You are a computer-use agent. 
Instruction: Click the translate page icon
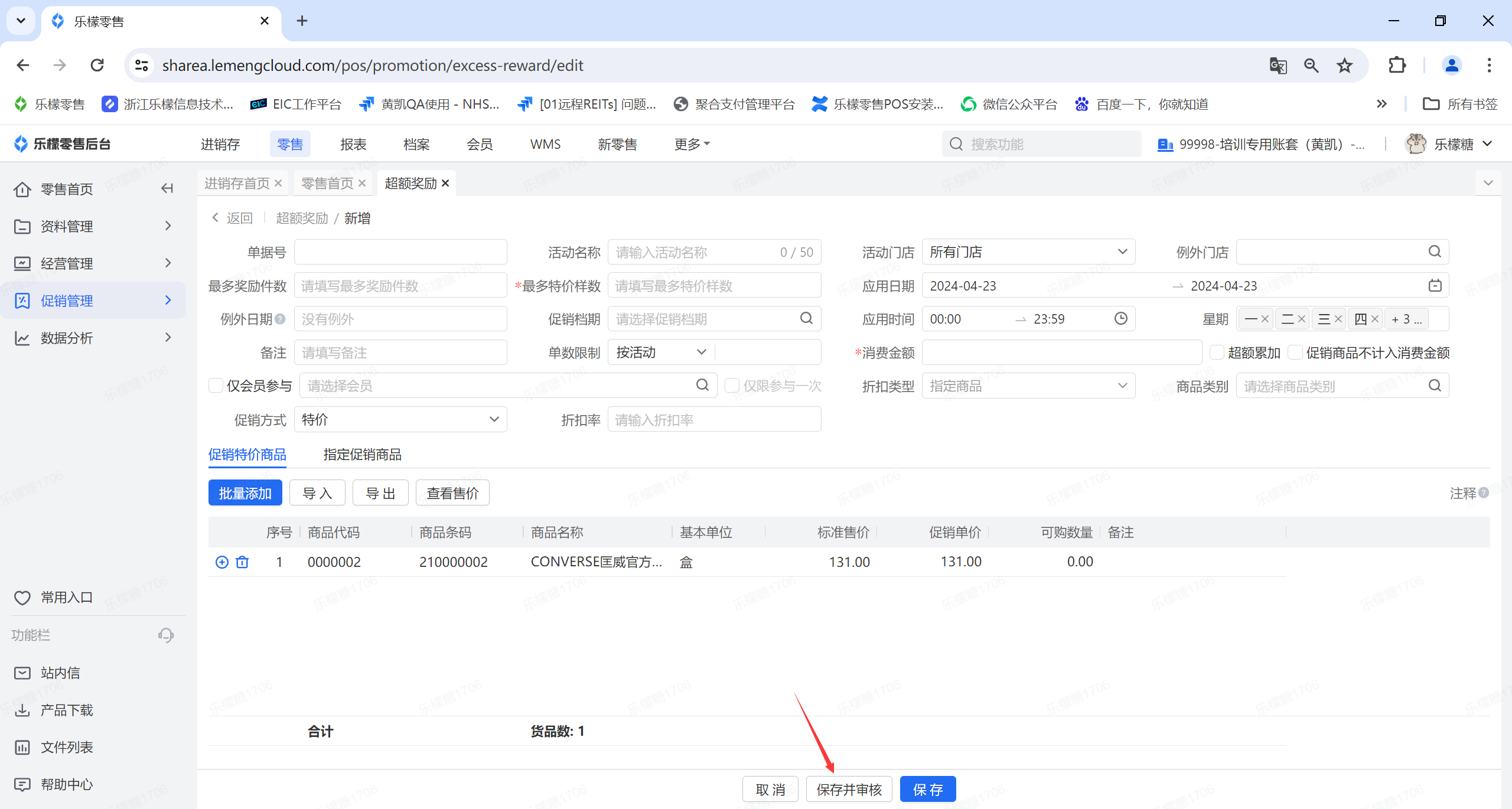(x=1278, y=66)
